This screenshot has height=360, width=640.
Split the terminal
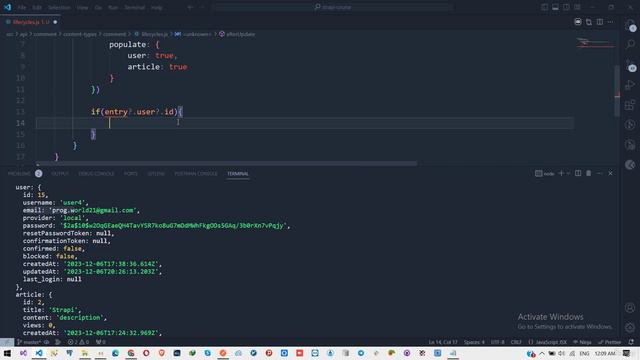point(578,173)
